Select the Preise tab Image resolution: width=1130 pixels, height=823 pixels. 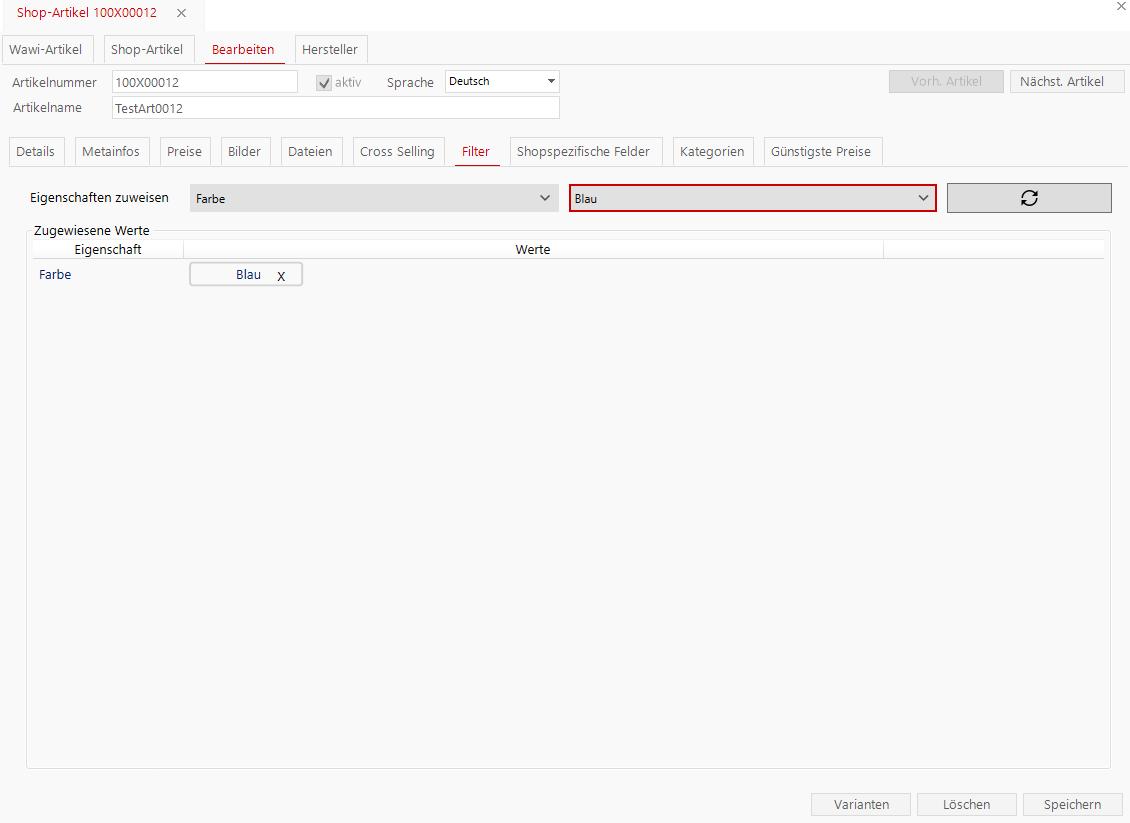click(184, 151)
